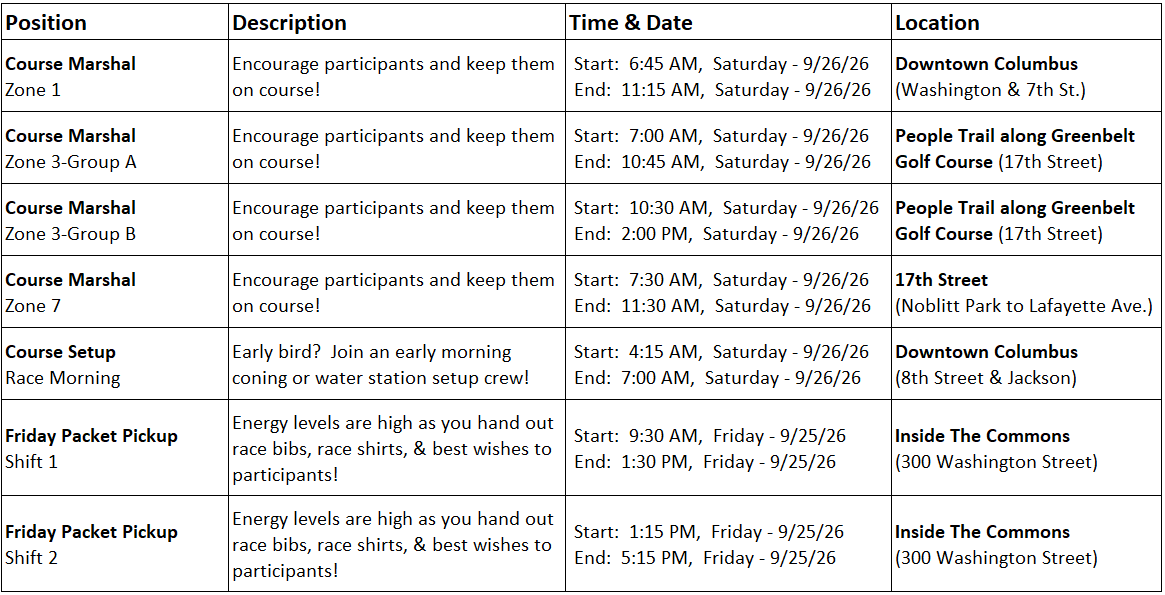Select the Friday Packet Pickup Shift 1 cell

[x=115, y=448]
